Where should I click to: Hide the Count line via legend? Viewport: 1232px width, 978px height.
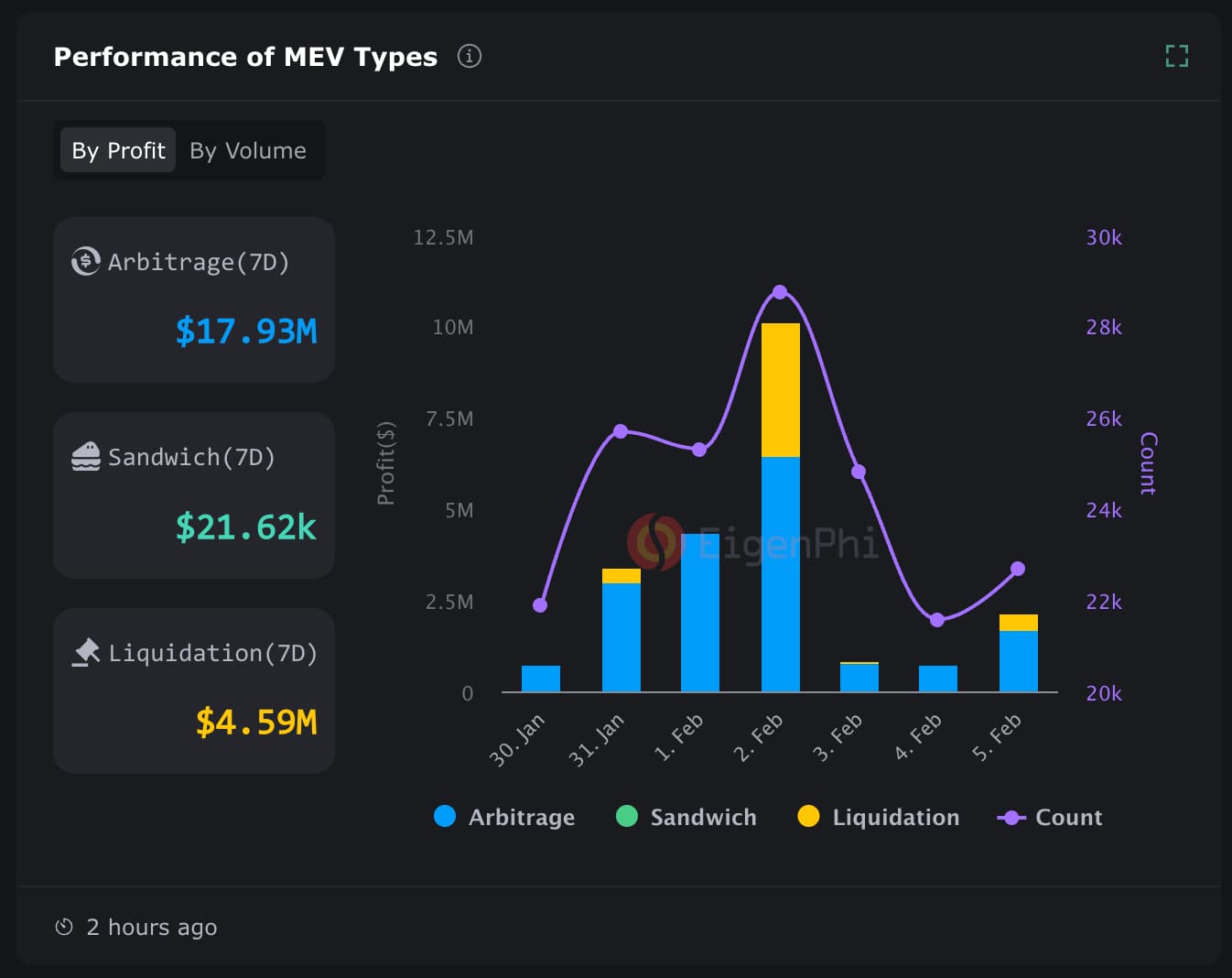point(1050,817)
